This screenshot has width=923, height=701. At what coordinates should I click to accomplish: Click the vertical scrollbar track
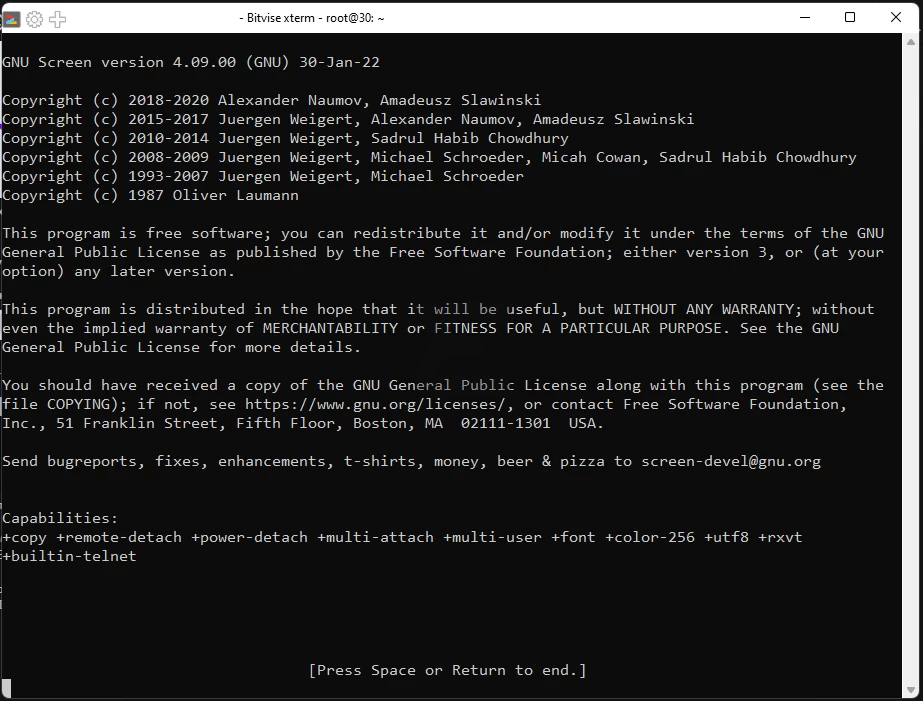pyautogui.click(x=911, y=365)
